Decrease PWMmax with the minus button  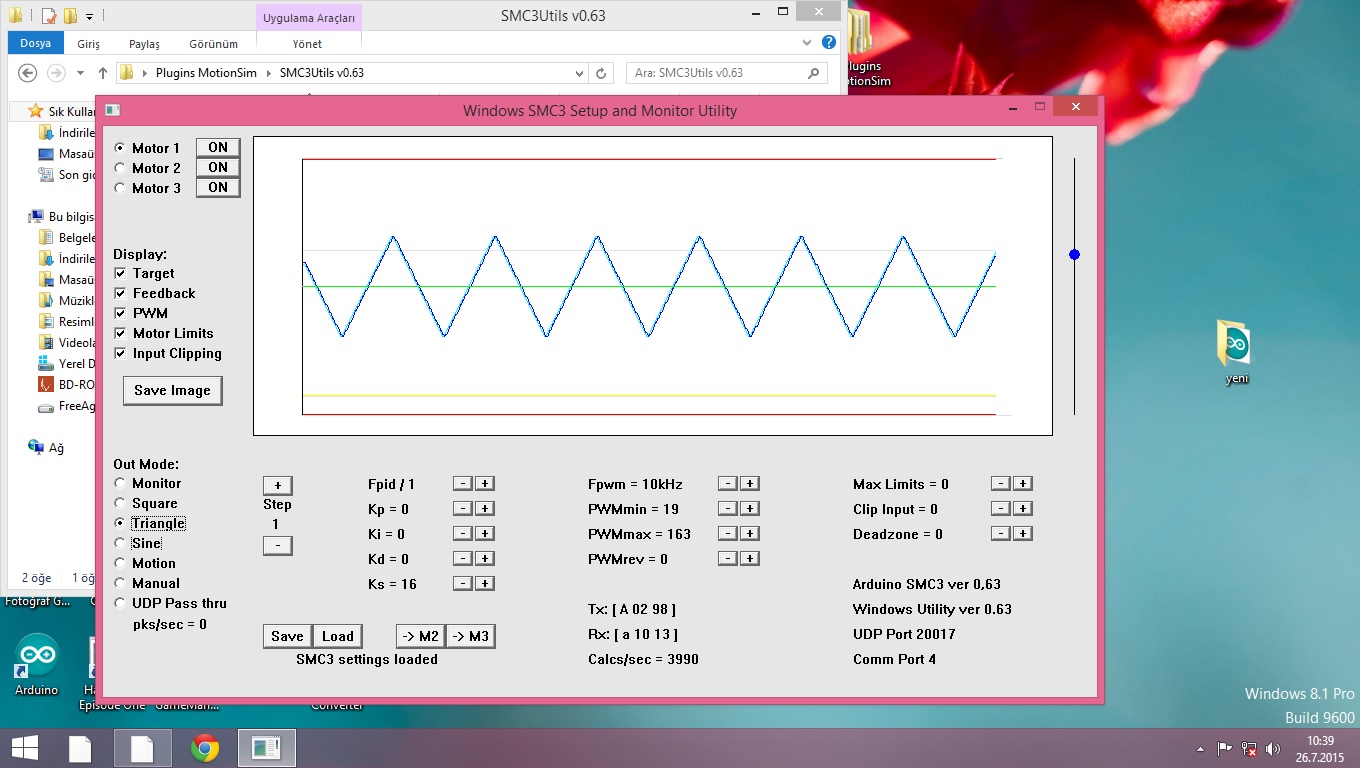click(x=729, y=534)
